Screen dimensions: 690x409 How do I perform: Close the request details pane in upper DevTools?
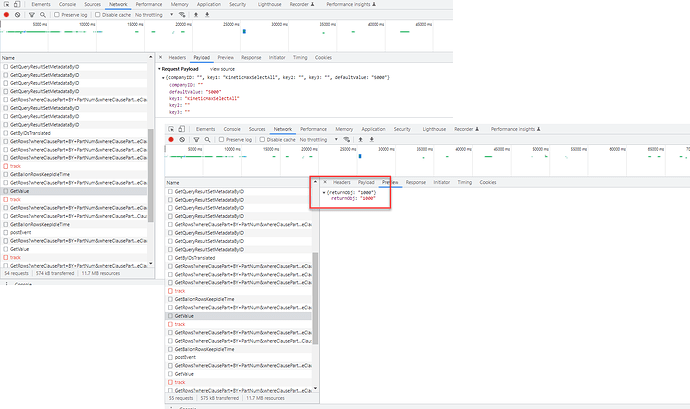click(160, 57)
